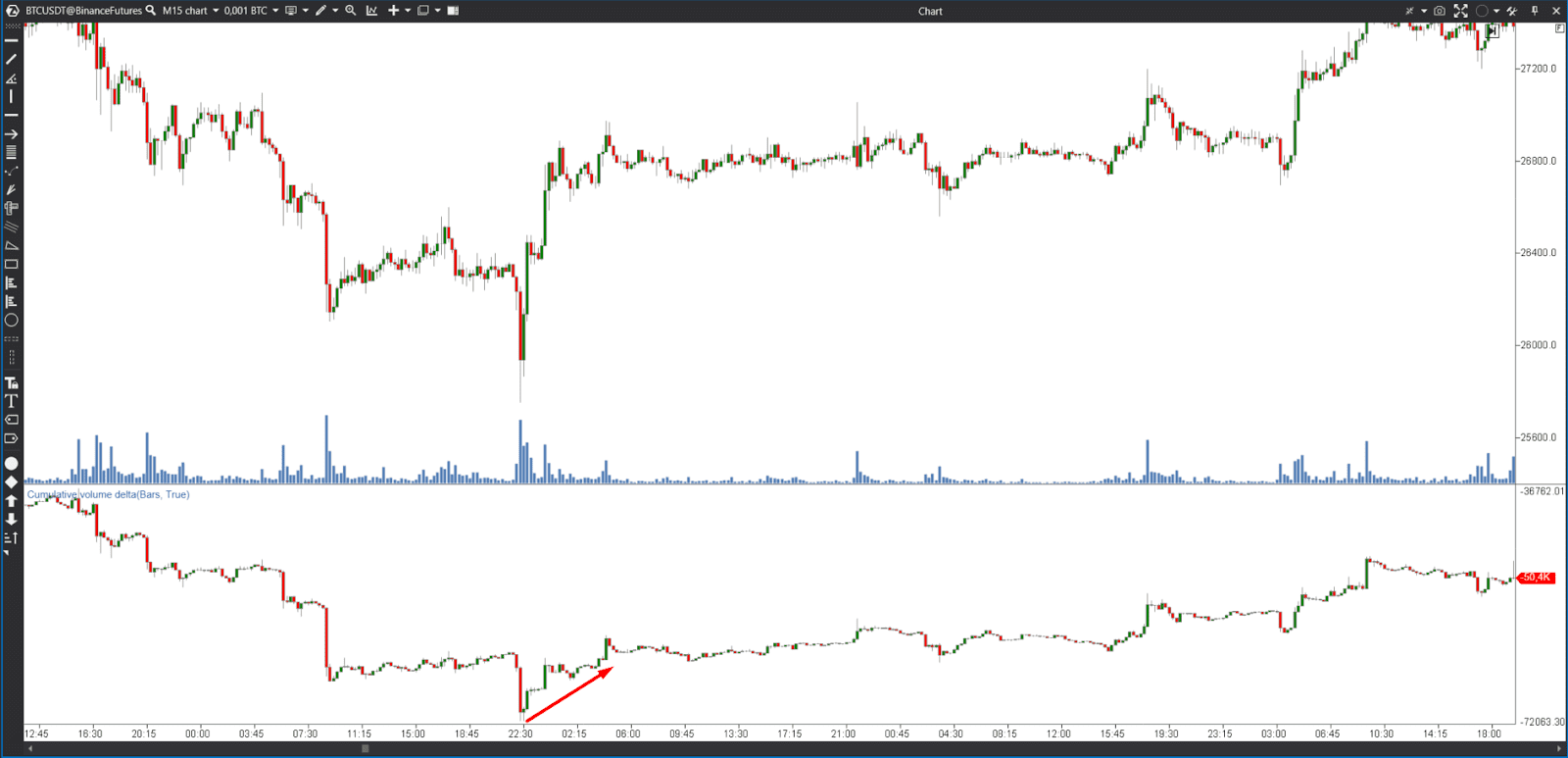Expand the dropdown beside the circle icon
Screen dimensions: 1568x758
click(1496, 11)
